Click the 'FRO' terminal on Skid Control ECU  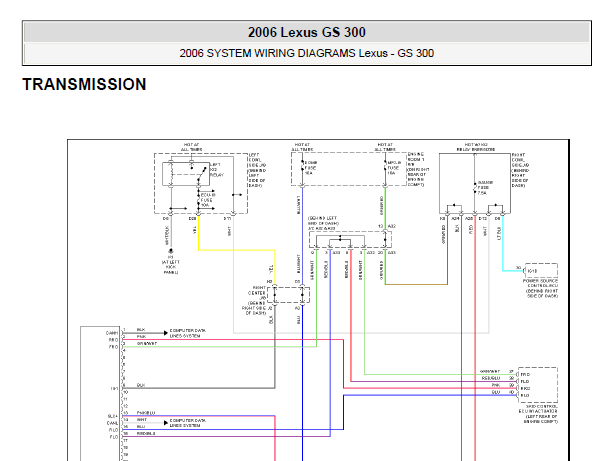tap(525, 374)
